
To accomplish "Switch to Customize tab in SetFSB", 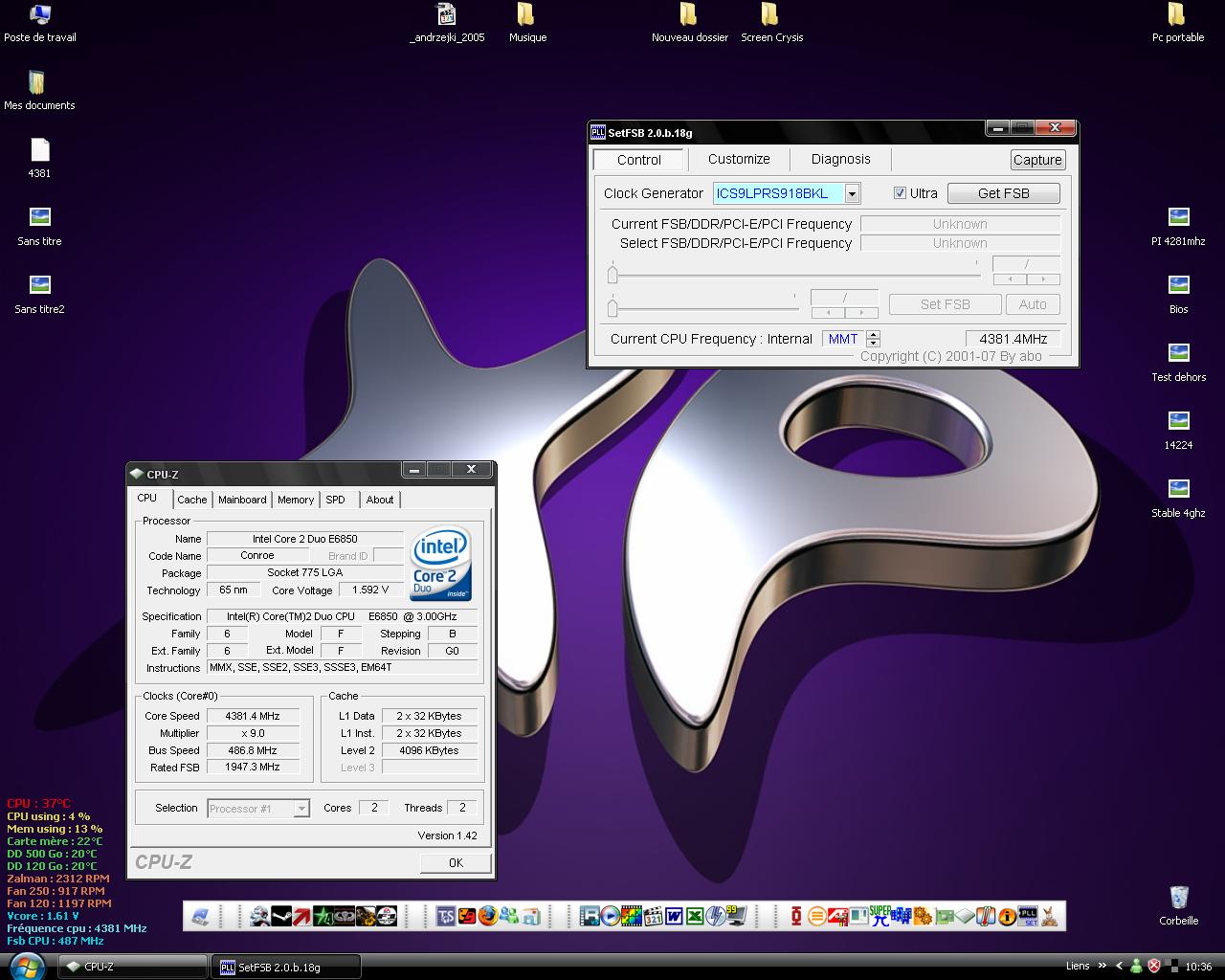I will pos(739,159).
